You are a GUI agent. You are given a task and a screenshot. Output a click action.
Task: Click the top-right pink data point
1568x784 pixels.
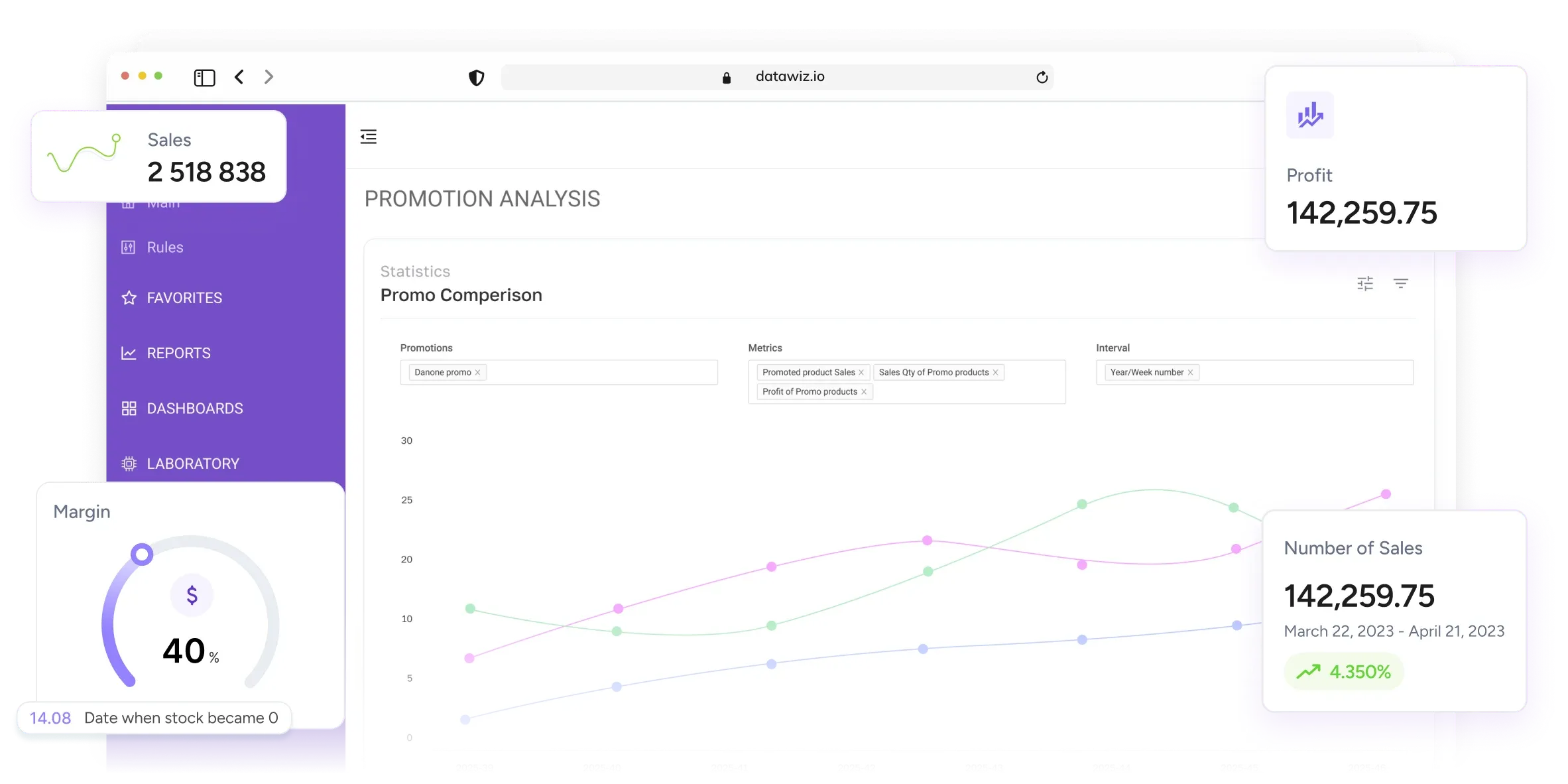(x=1386, y=494)
